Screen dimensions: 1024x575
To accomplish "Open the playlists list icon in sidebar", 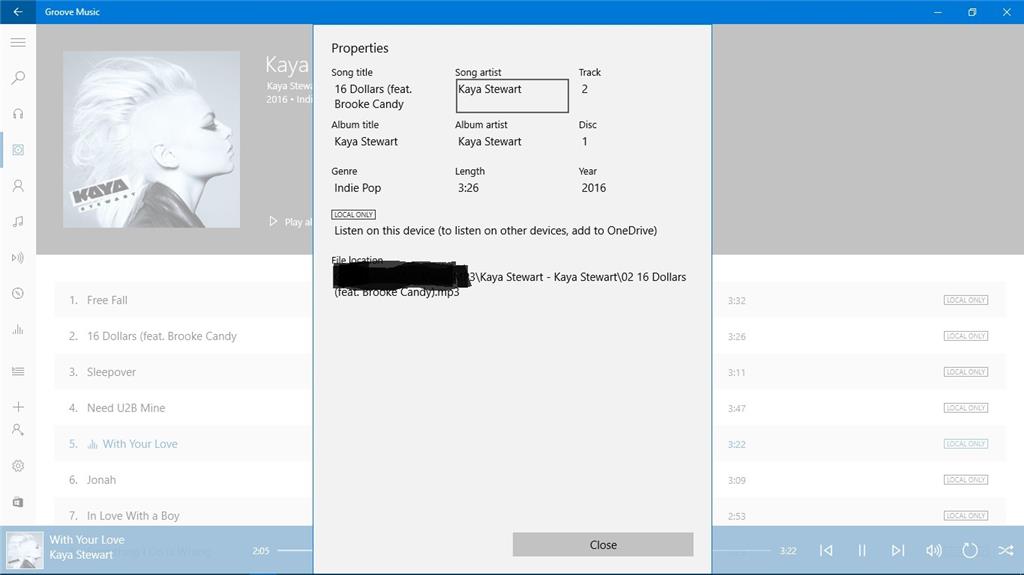I will click(x=18, y=371).
